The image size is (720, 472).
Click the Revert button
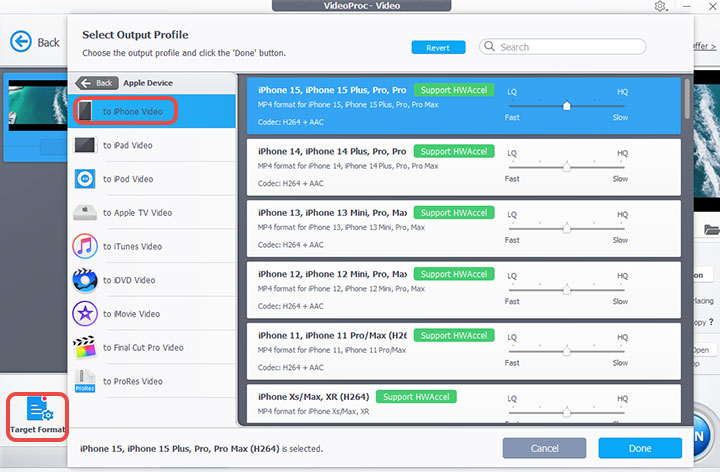438,47
